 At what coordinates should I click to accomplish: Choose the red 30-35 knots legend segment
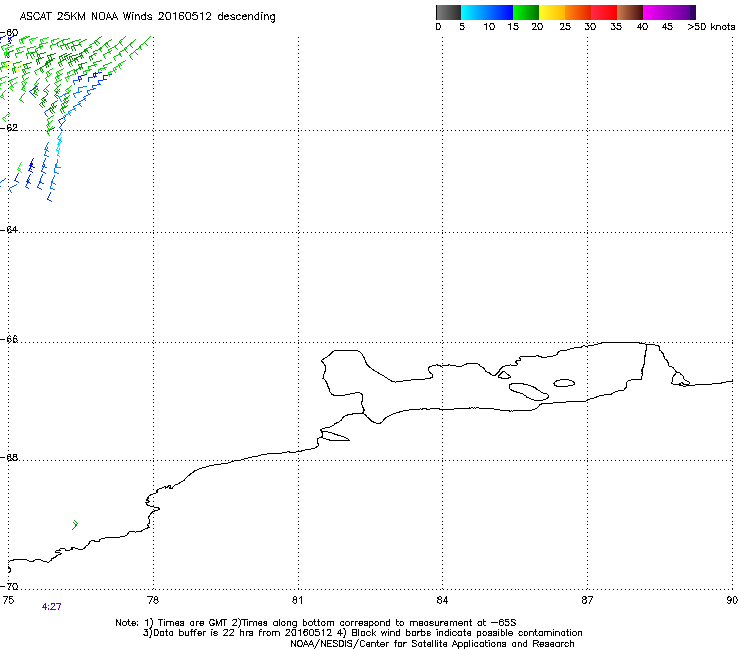pos(604,12)
